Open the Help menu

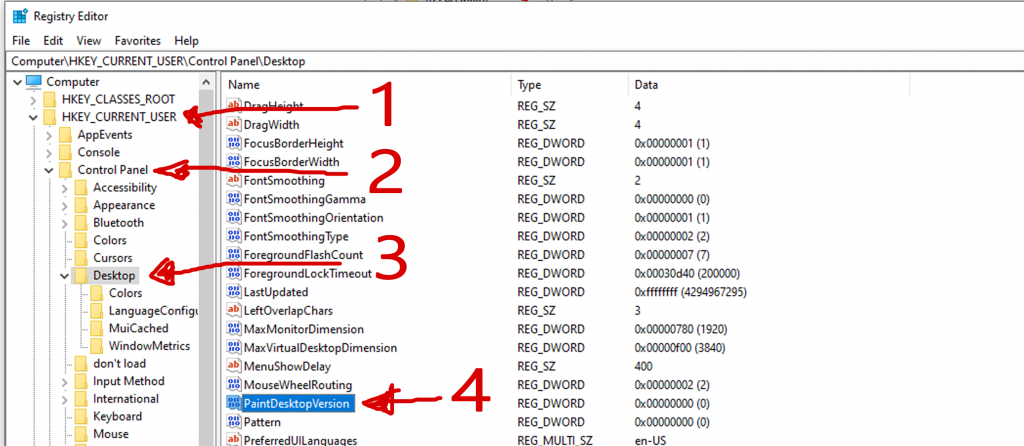pyautogui.click(x=187, y=40)
